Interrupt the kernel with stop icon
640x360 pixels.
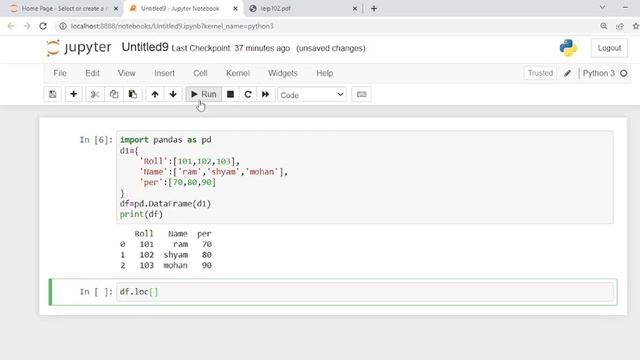tap(230, 94)
